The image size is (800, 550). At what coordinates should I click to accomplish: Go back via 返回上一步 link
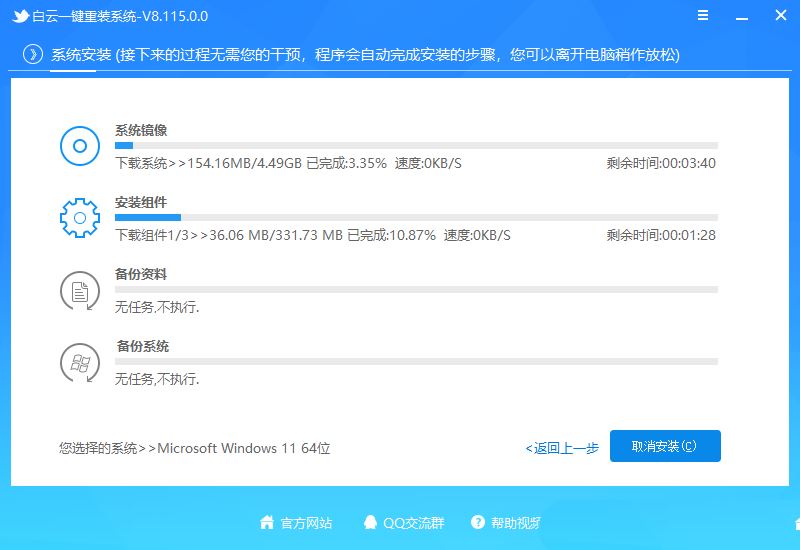click(562, 448)
